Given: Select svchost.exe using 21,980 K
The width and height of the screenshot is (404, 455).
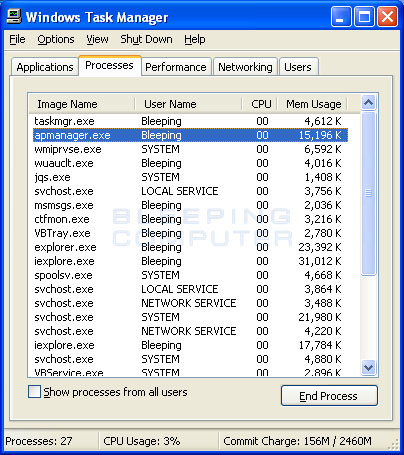Looking at the screenshot, I should [190, 317].
